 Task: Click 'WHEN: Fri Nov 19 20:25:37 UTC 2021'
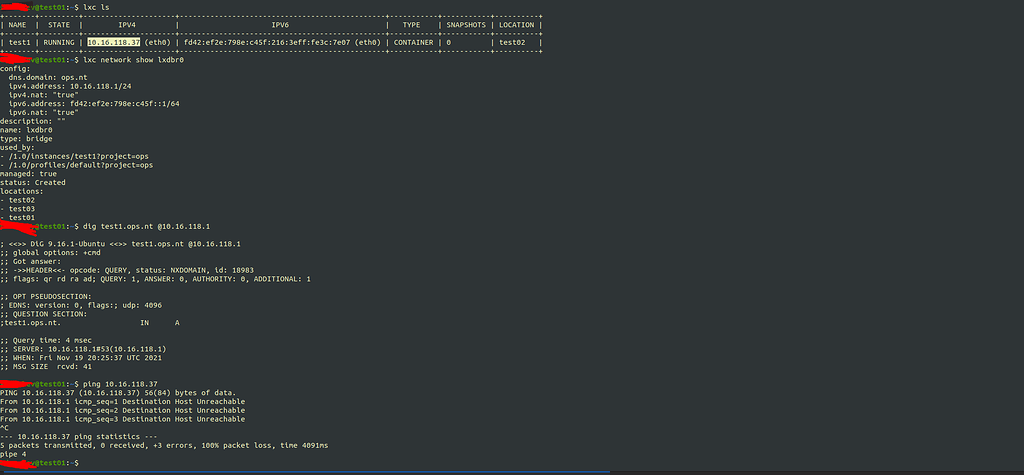click(81, 358)
